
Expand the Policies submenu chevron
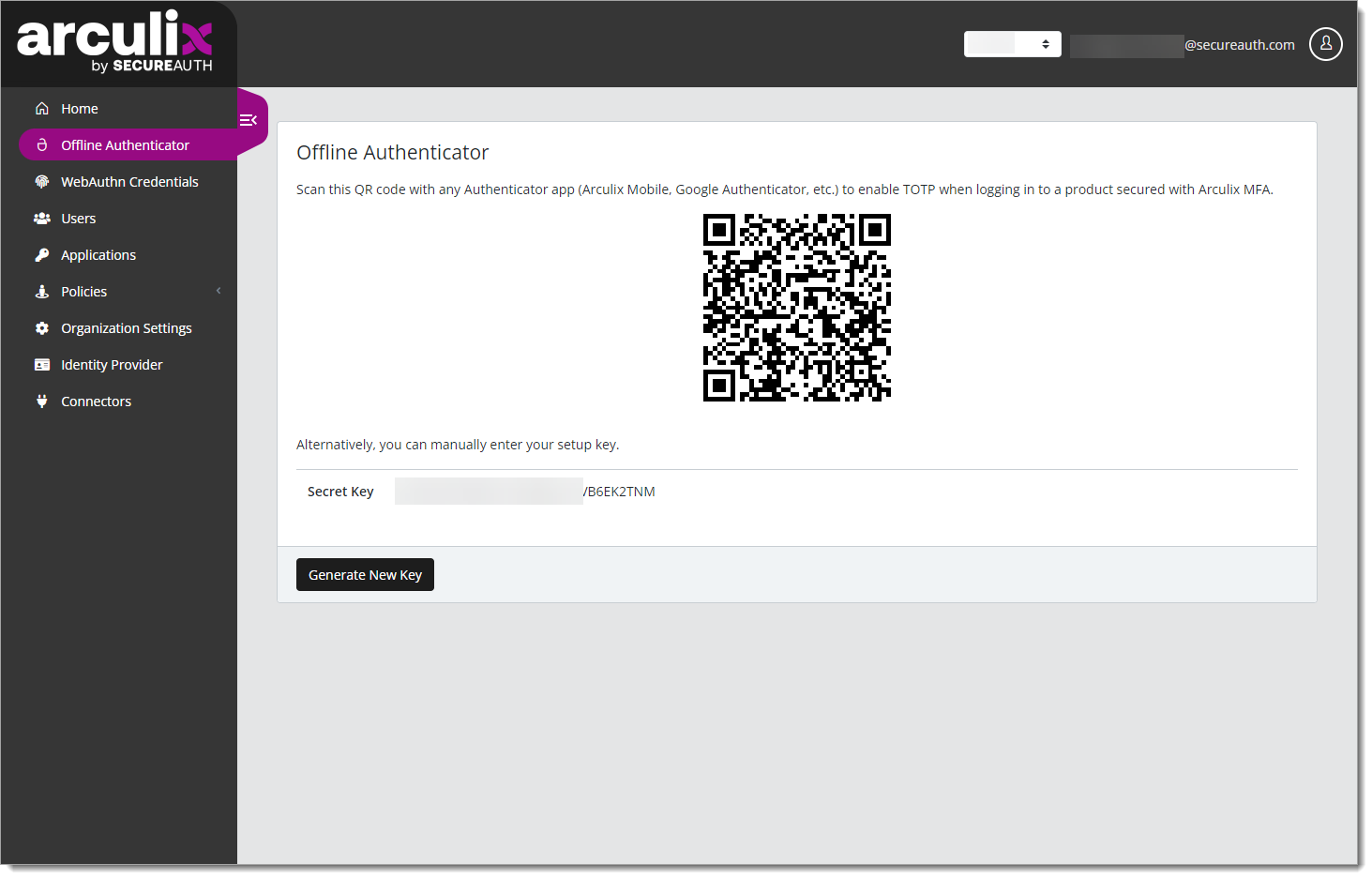click(219, 291)
